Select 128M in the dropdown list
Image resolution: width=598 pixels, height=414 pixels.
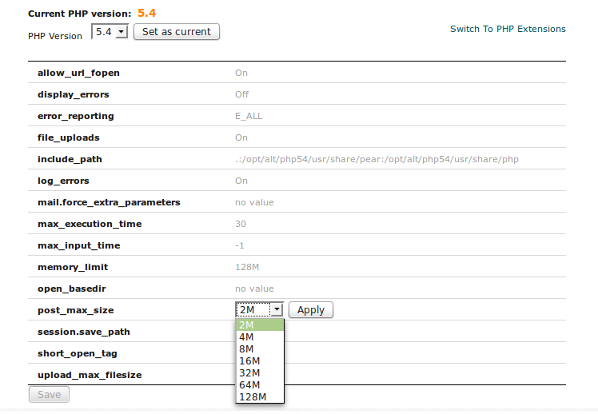coord(260,397)
